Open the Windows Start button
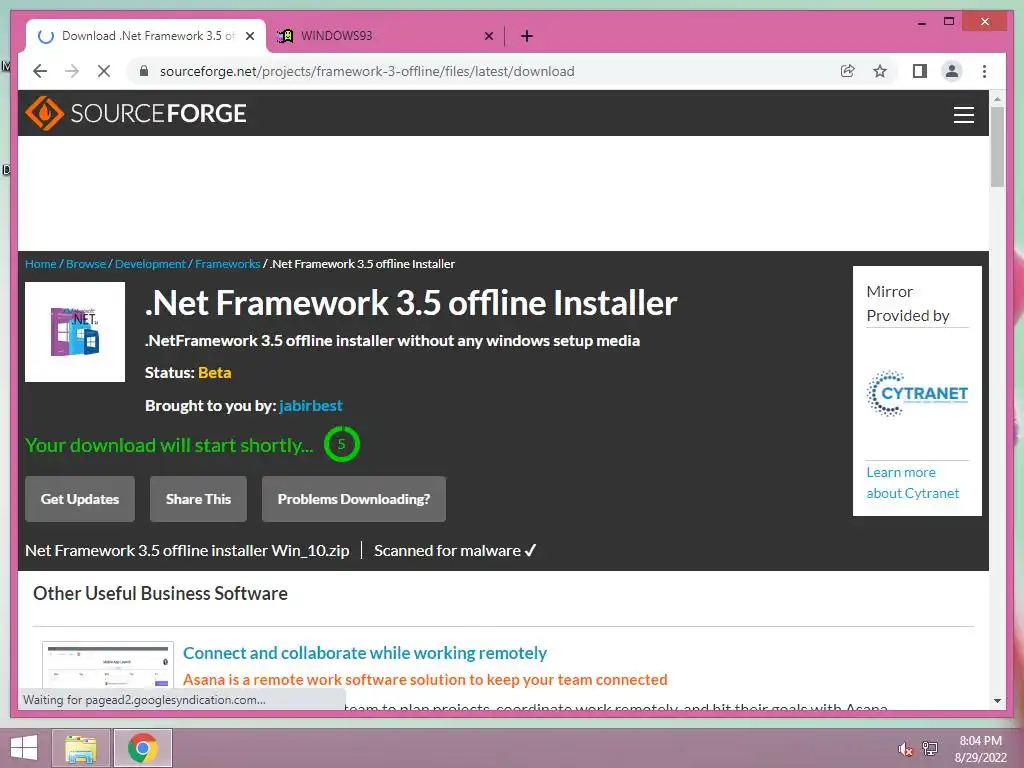This screenshot has height=768, width=1024. point(24,748)
